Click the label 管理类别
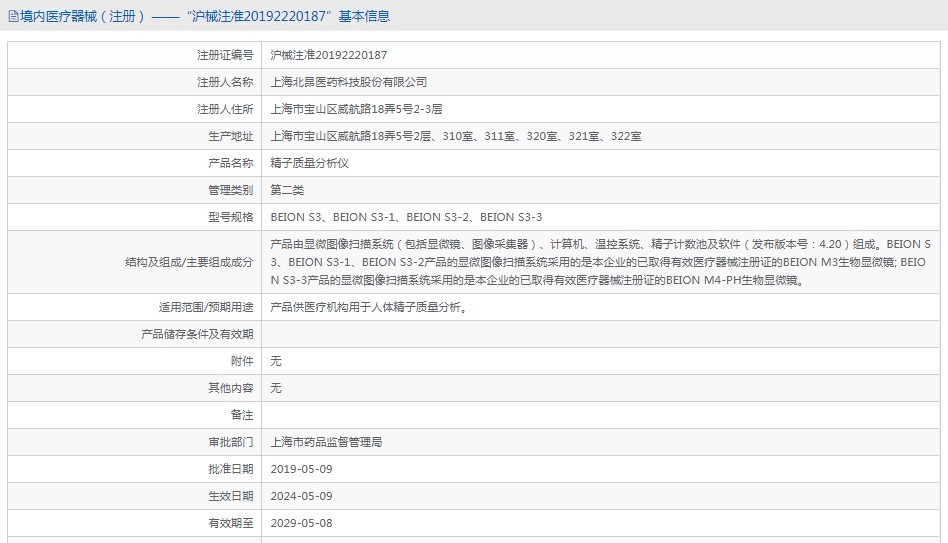The image size is (948, 543). tap(231, 190)
